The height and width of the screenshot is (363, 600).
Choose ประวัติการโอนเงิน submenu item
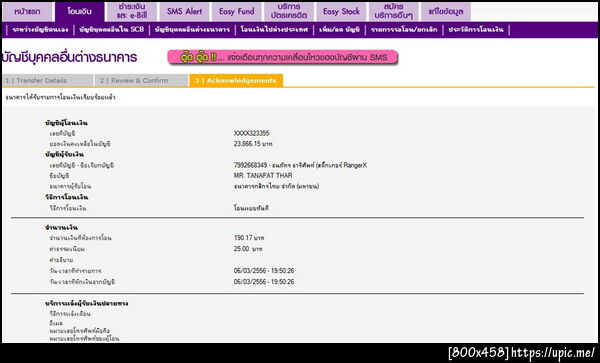click(x=476, y=30)
